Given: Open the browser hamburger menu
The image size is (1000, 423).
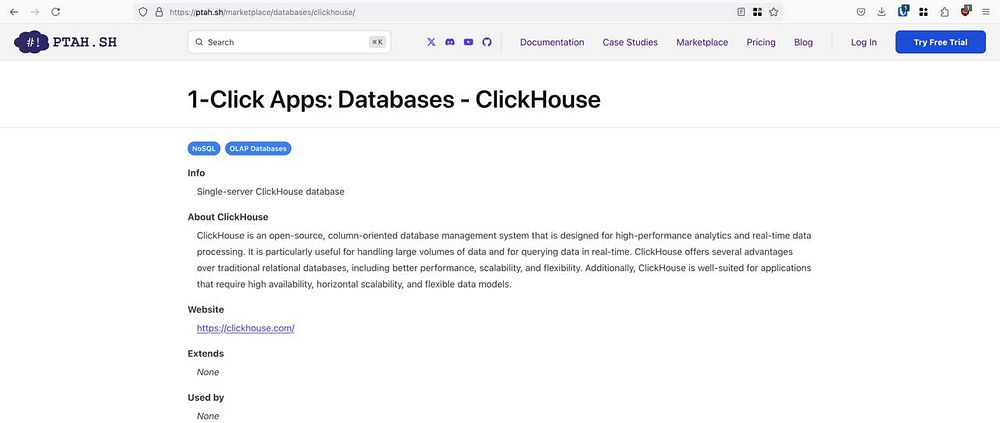Looking at the screenshot, I should [x=986, y=11].
